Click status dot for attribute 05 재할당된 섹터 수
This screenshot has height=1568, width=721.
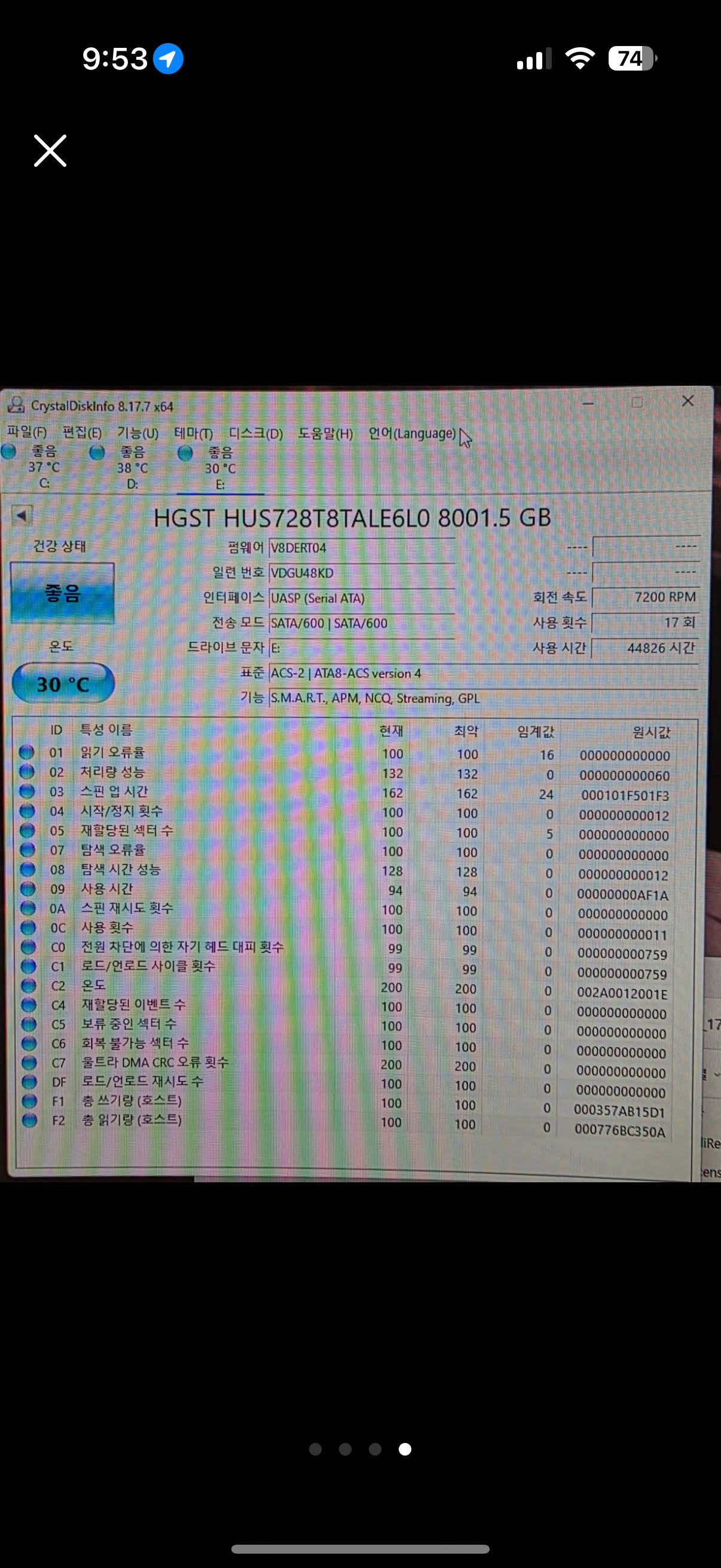(27, 830)
